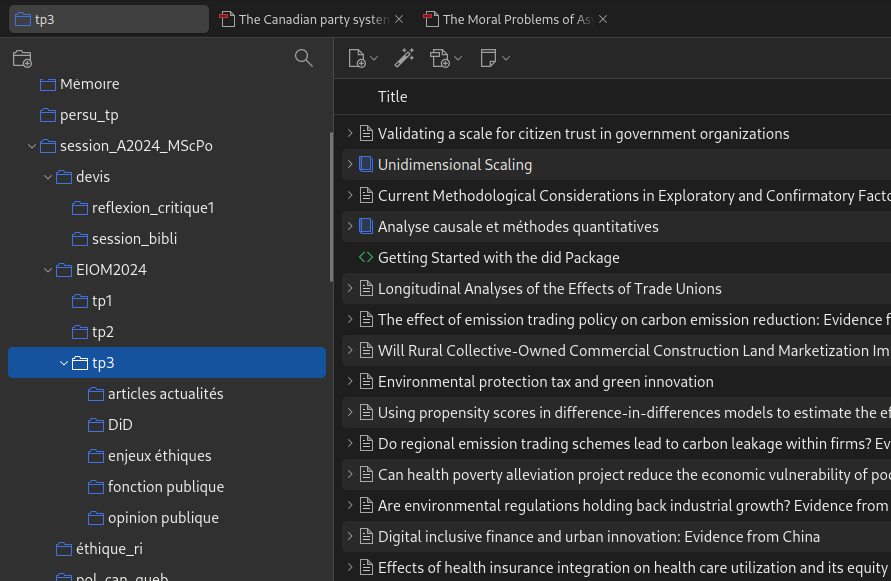Click the Title column header

click(x=392, y=97)
